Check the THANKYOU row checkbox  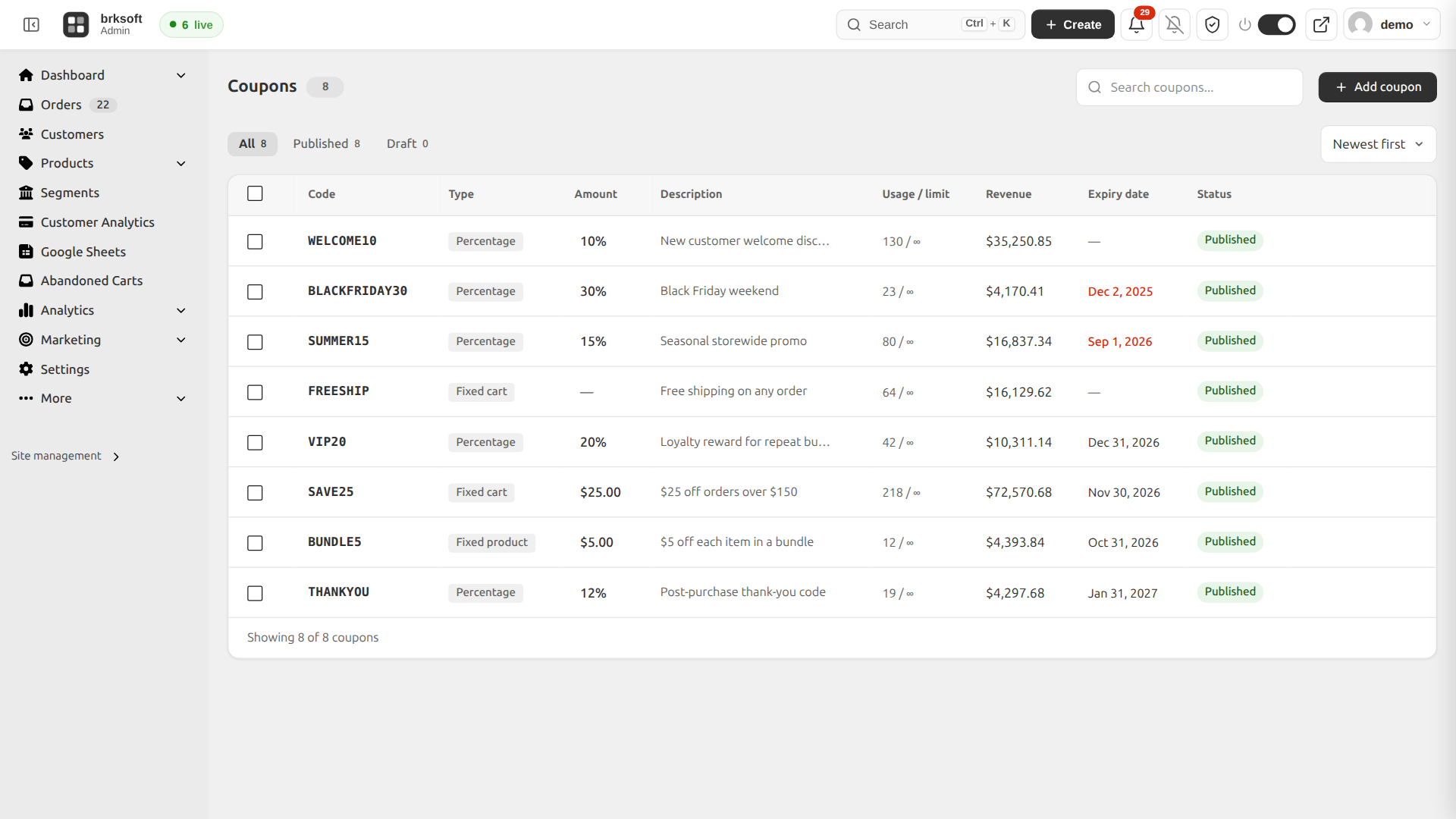[x=255, y=594]
